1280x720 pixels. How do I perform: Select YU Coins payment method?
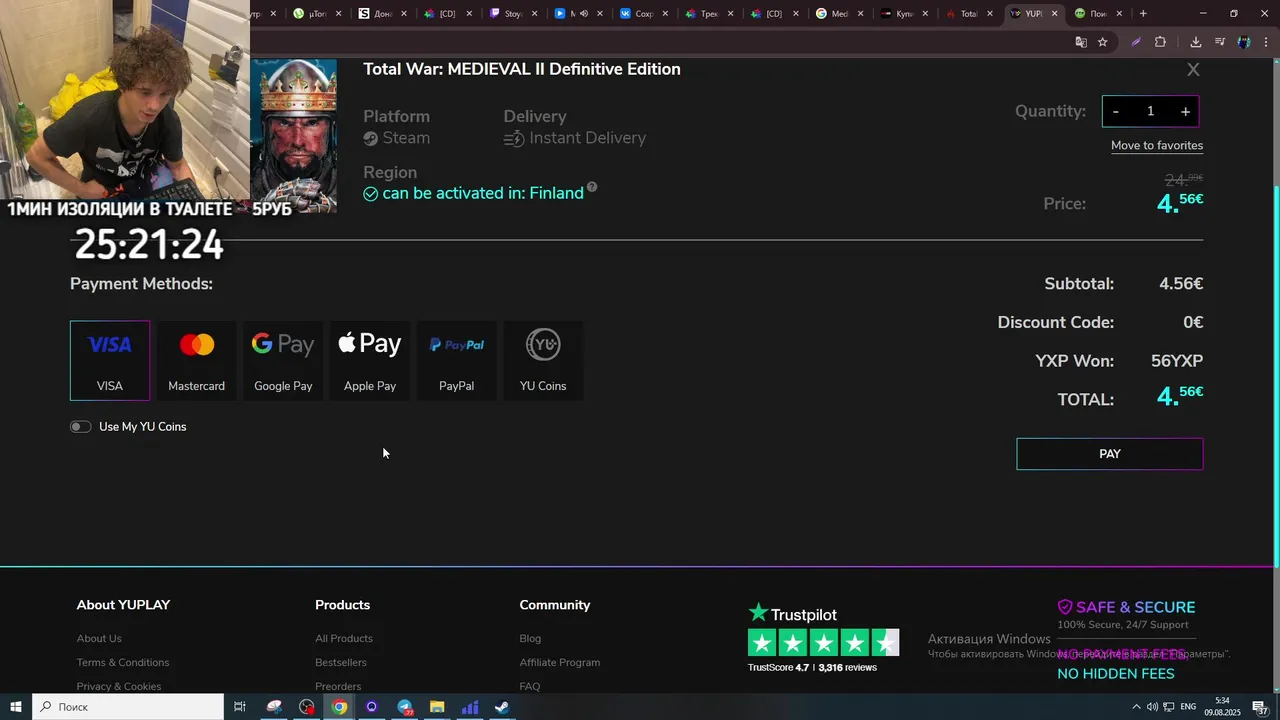pos(543,360)
